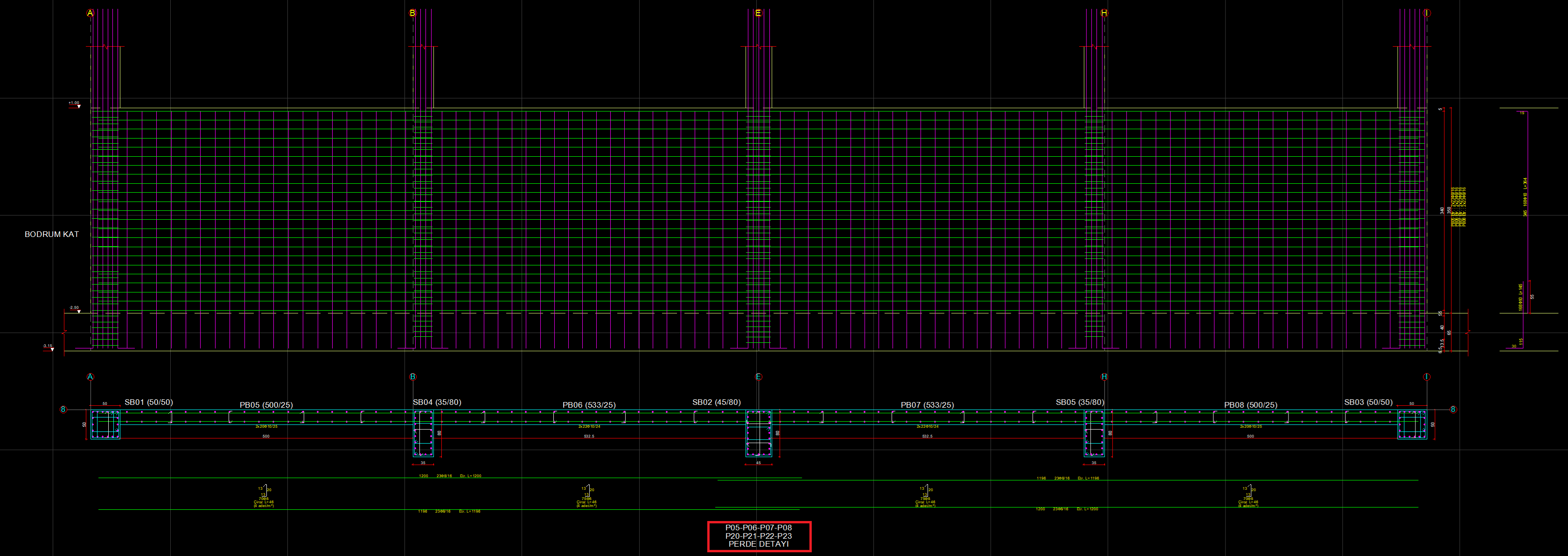Click the SB02 (45/80) text label
1568x556 pixels.
pos(717,402)
